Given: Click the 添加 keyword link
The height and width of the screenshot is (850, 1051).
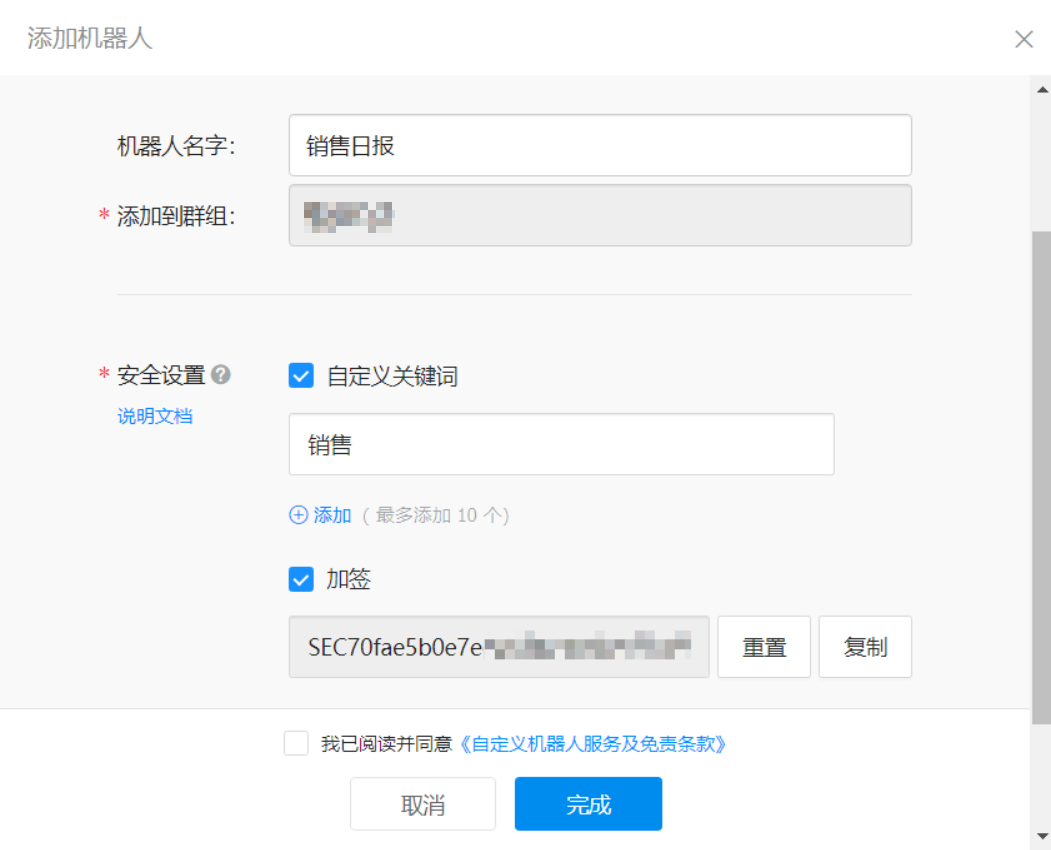Looking at the screenshot, I should point(332,515).
